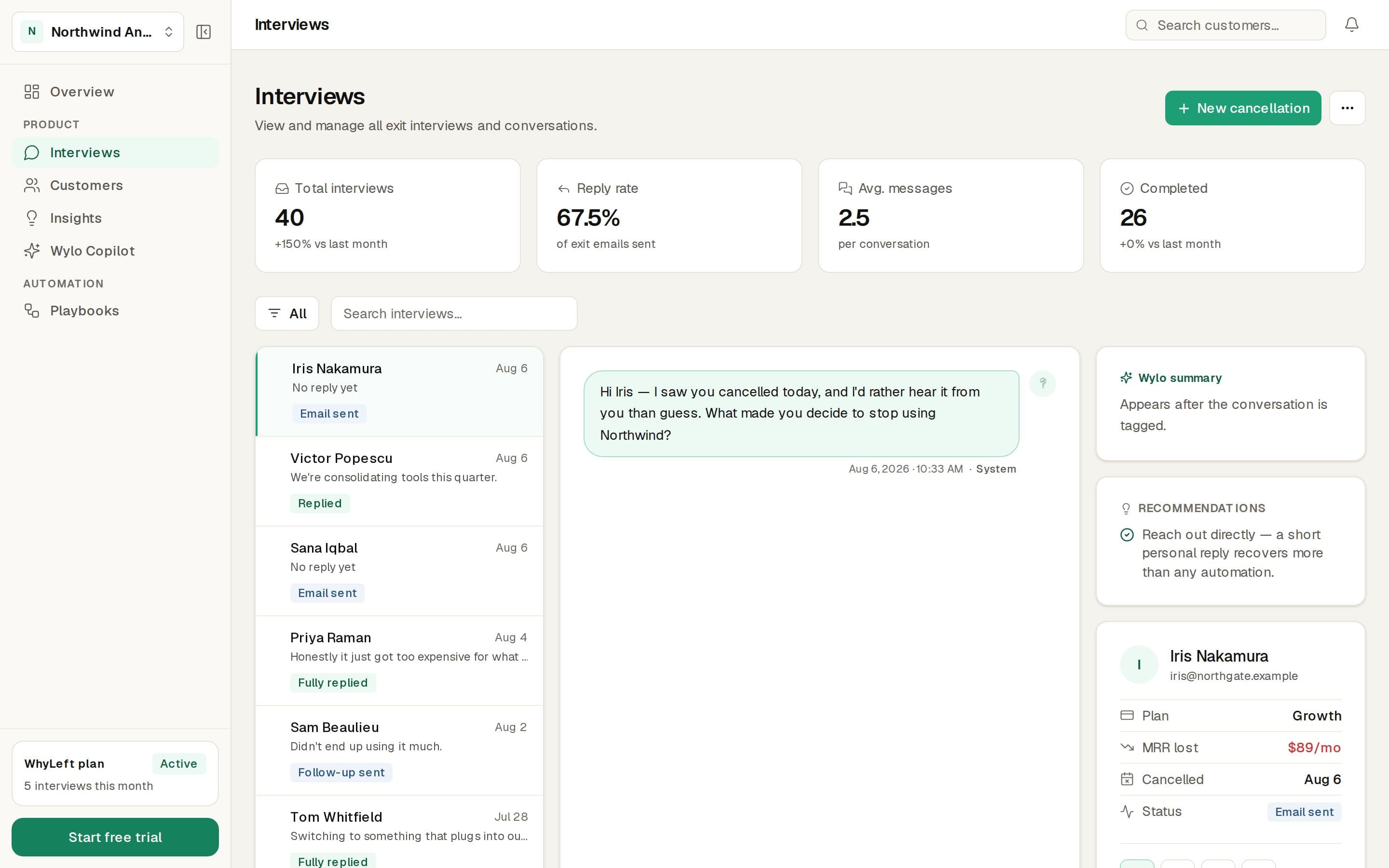Click the Wylo summary sparkle icon
1389x868 pixels.
pyautogui.click(x=1126, y=378)
